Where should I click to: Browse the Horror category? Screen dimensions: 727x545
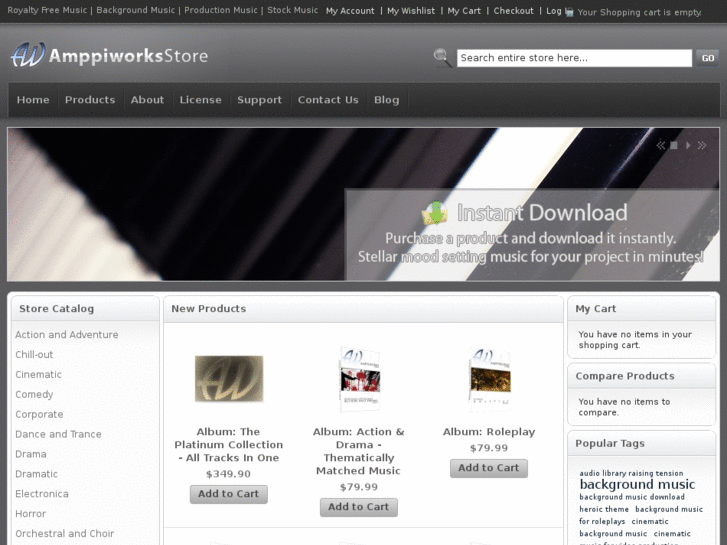pos(31,514)
